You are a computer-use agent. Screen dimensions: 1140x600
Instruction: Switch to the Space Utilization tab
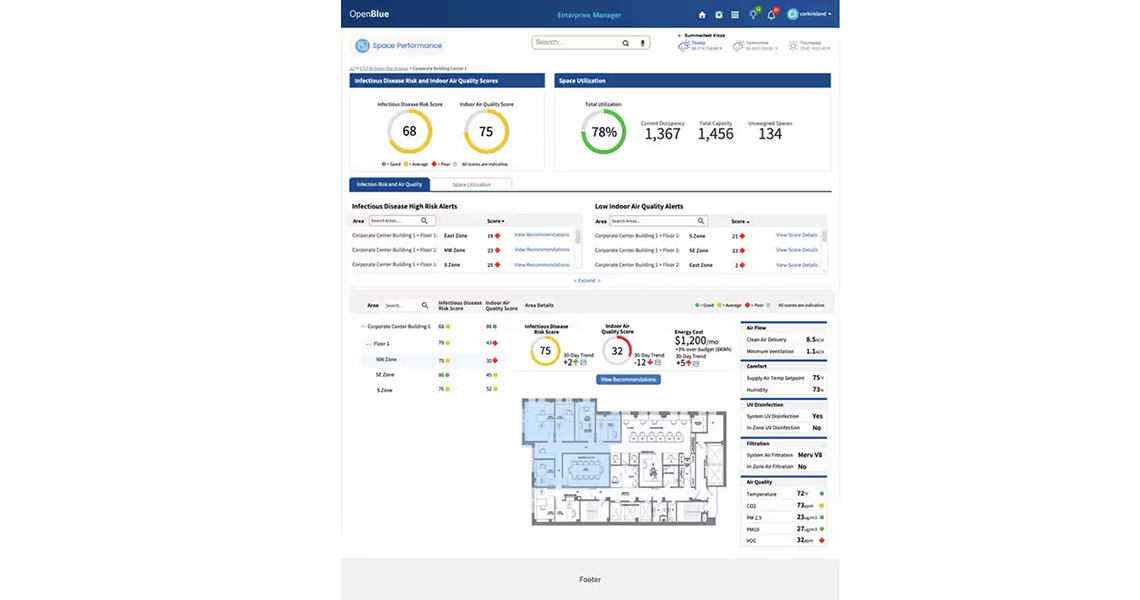(471, 184)
